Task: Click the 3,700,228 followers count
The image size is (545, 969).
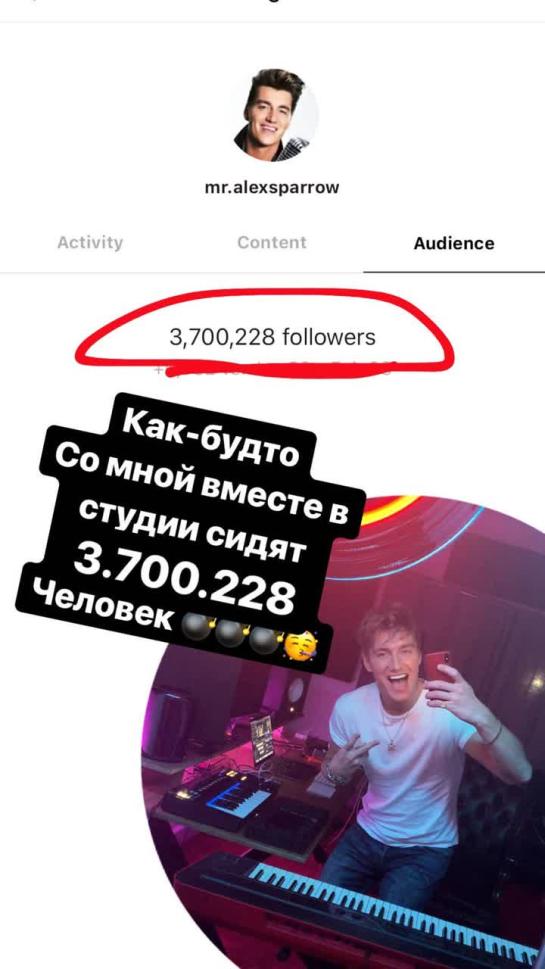Action: pyautogui.click(x=272, y=337)
